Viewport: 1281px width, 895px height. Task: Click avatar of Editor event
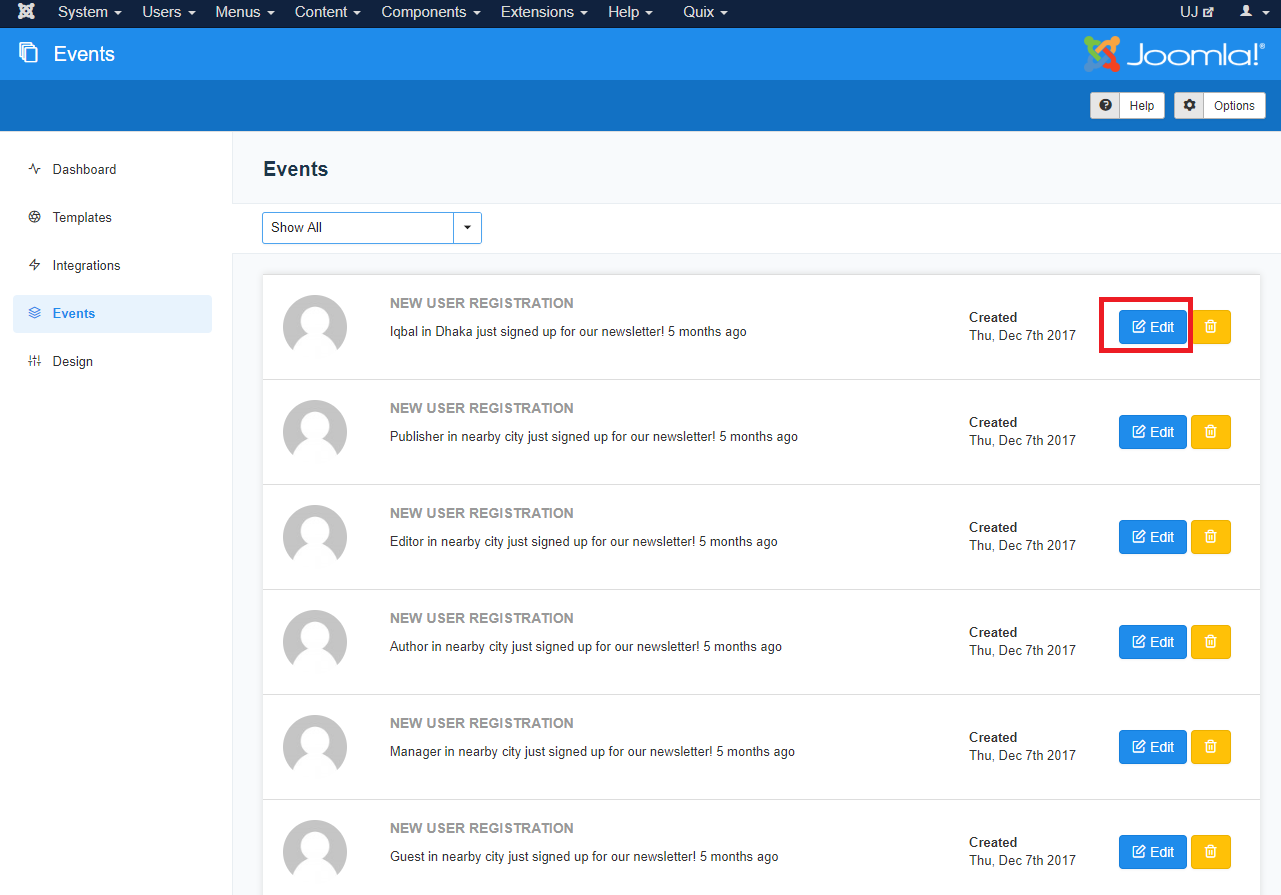coord(315,537)
